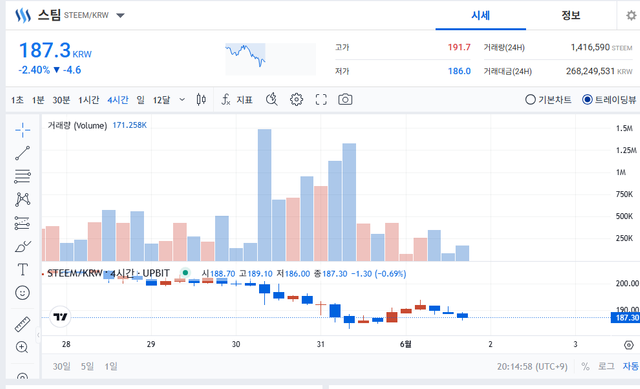Screen dimensions: 640x389
Task: Select the text annotation tool
Action: coord(22,269)
